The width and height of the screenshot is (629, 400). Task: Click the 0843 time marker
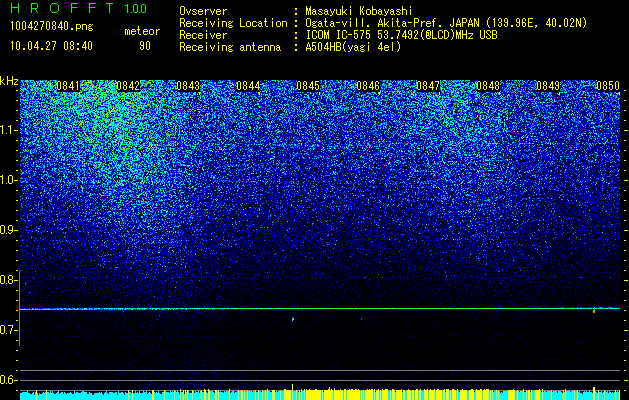tap(188, 86)
